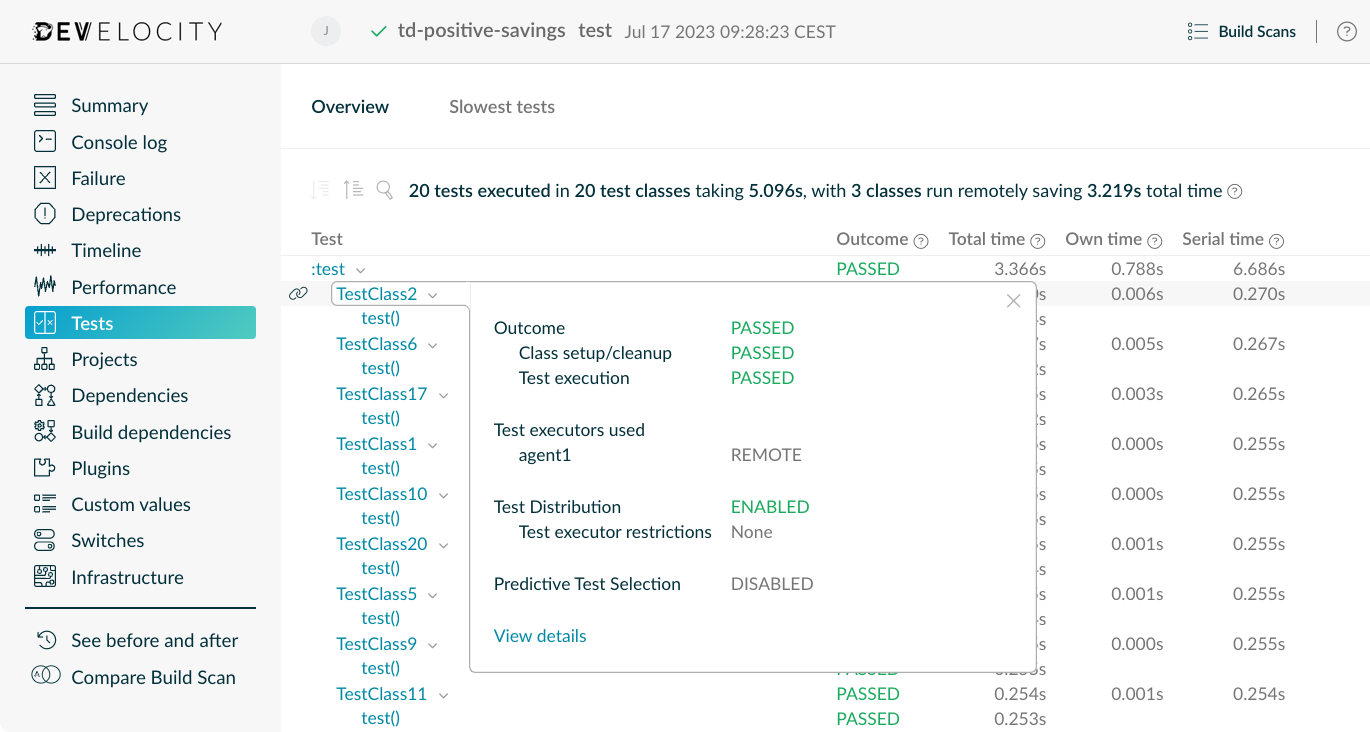Switch to the Slowest tests tab
Screen dimensions: 1370x732
(x=501, y=107)
